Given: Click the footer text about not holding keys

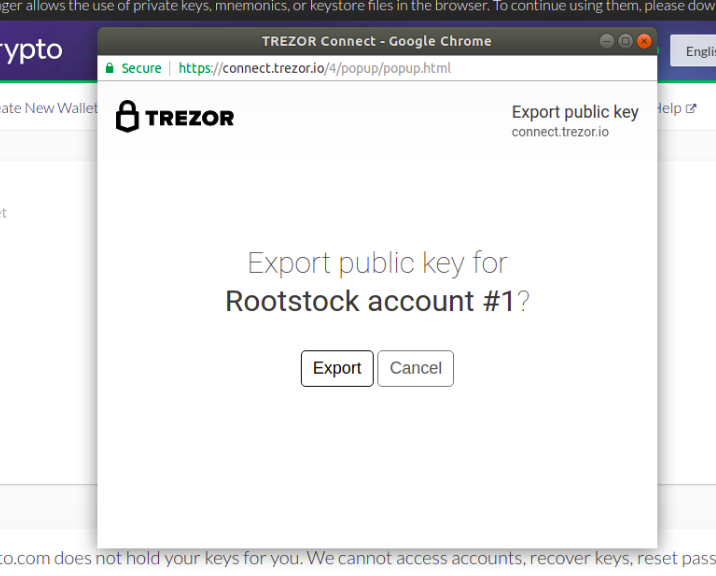Looking at the screenshot, I should pyautogui.click(x=358, y=558).
